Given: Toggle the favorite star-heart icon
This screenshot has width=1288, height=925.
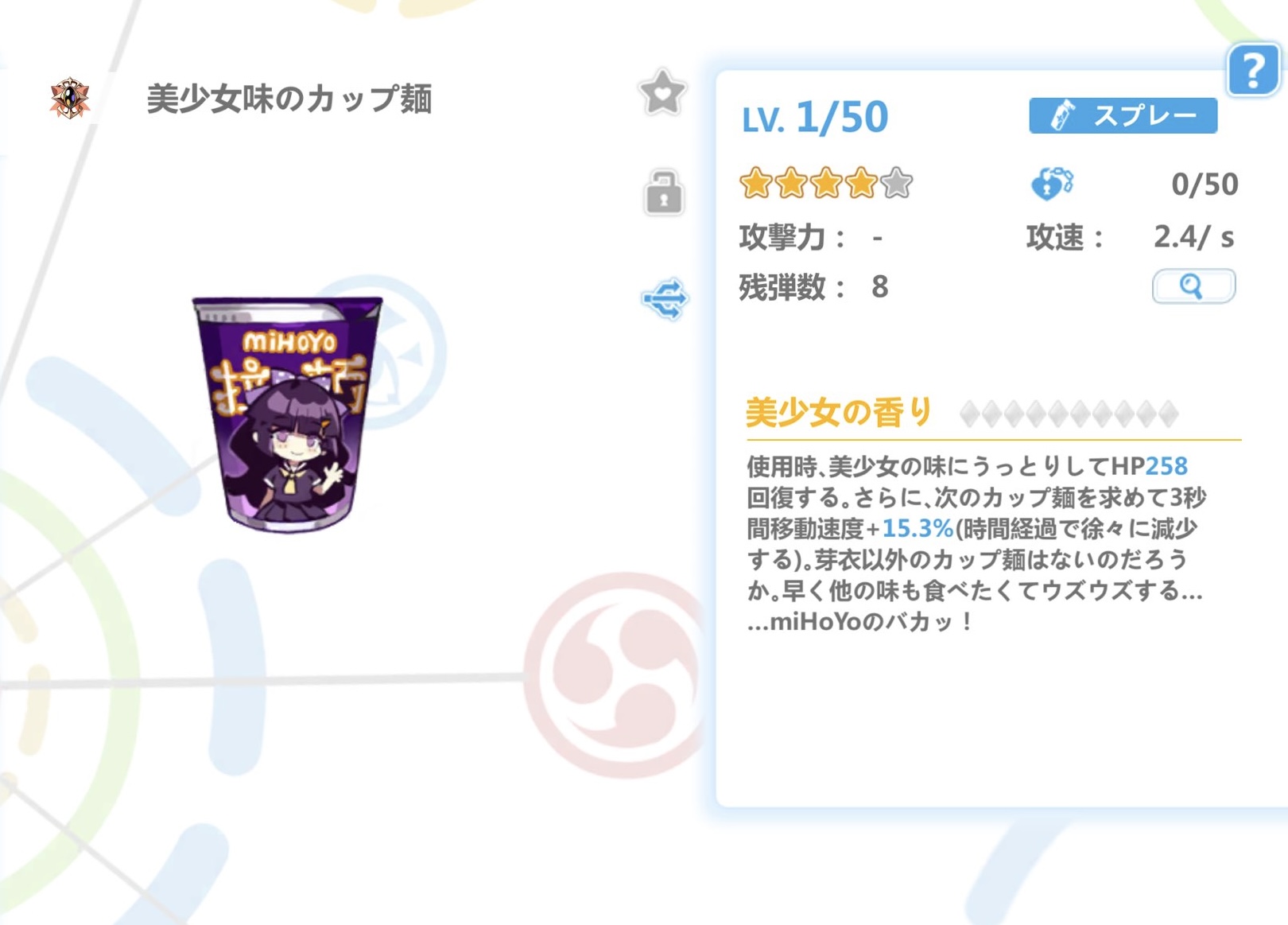Looking at the screenshot, I should coord(662,93).
